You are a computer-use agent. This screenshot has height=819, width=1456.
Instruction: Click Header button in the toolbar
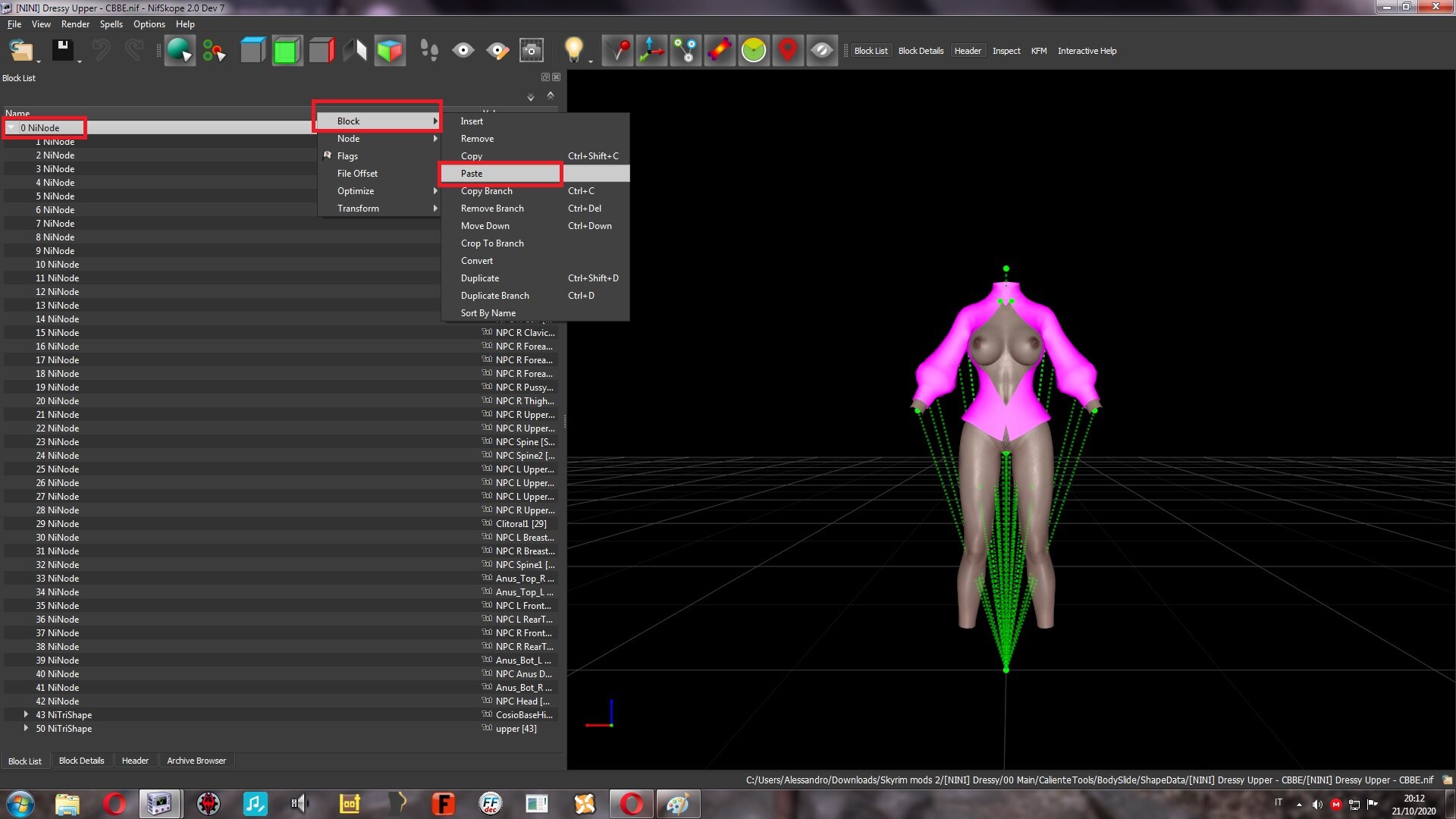point(968,51)
